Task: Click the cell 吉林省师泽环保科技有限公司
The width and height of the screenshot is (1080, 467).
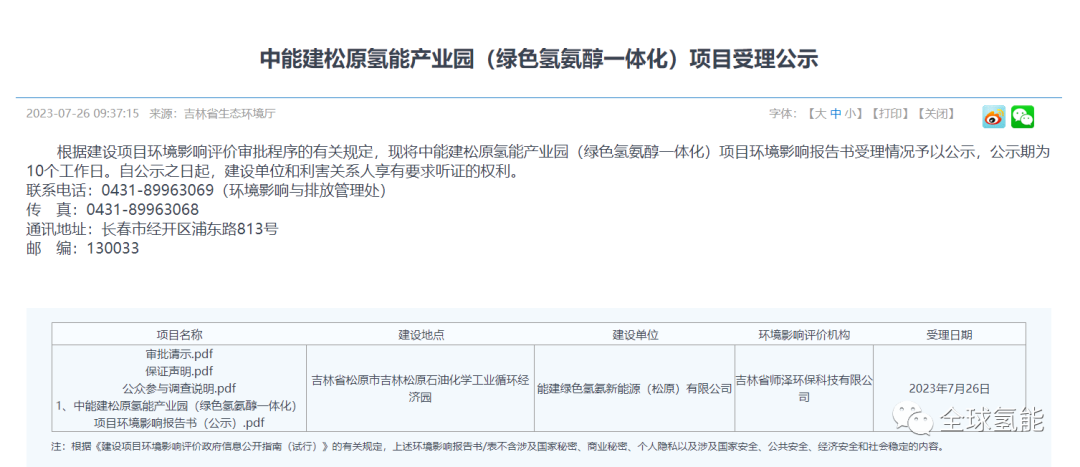Action: click(804, 388)
